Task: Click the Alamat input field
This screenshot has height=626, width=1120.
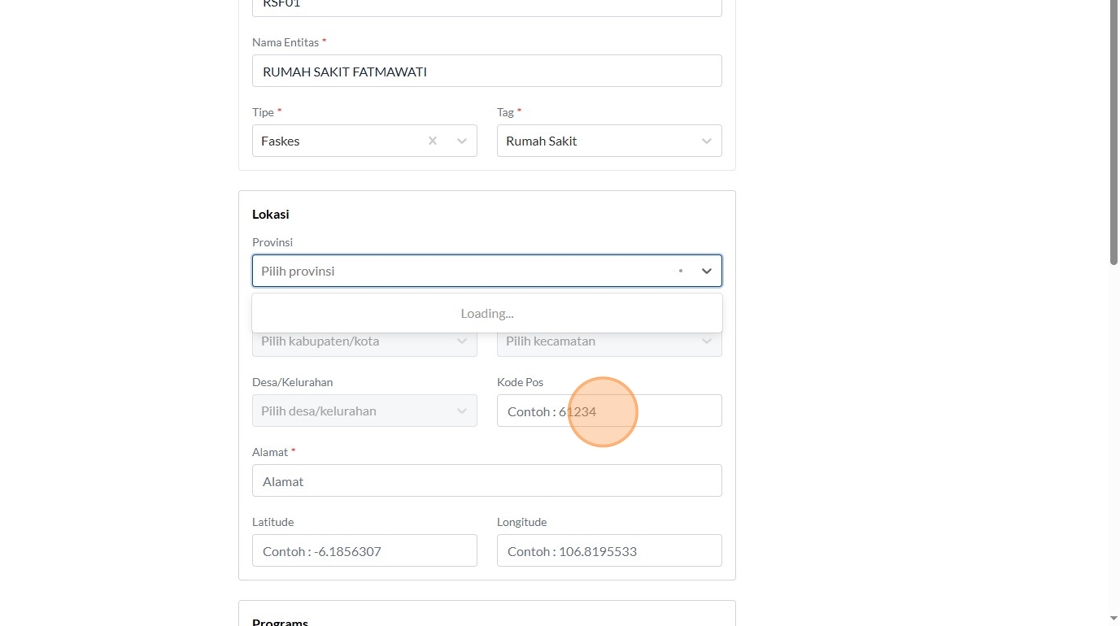Action: (x=487, y=481)
